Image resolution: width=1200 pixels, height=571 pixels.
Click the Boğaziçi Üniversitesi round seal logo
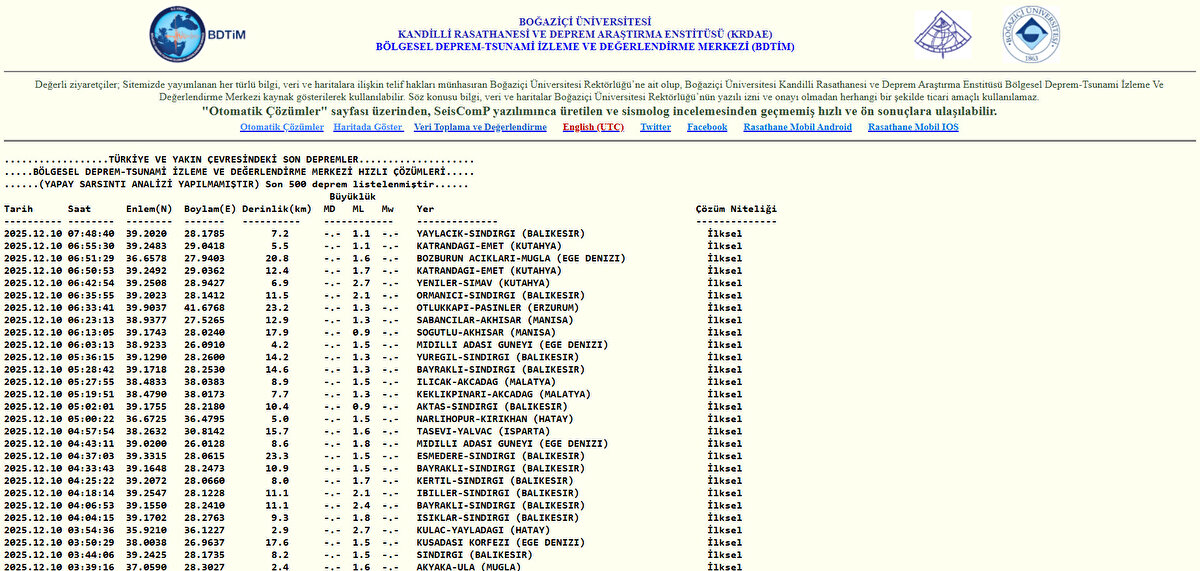[x=1031, y=34]
